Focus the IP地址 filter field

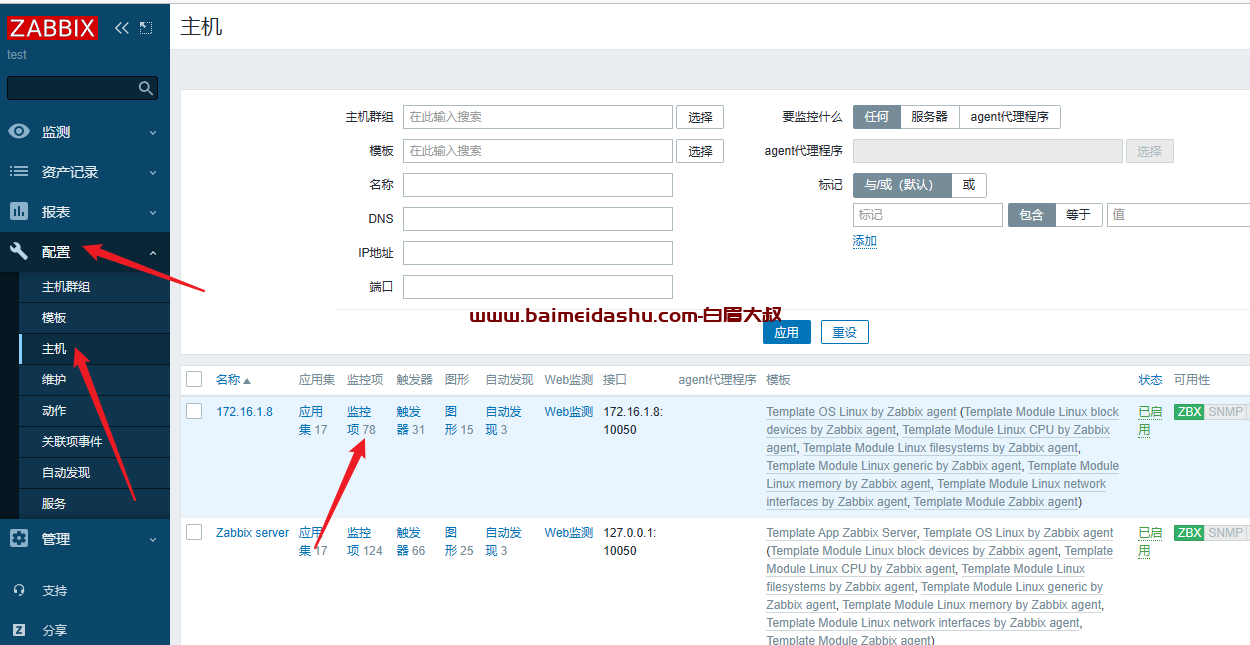point(538,253)
